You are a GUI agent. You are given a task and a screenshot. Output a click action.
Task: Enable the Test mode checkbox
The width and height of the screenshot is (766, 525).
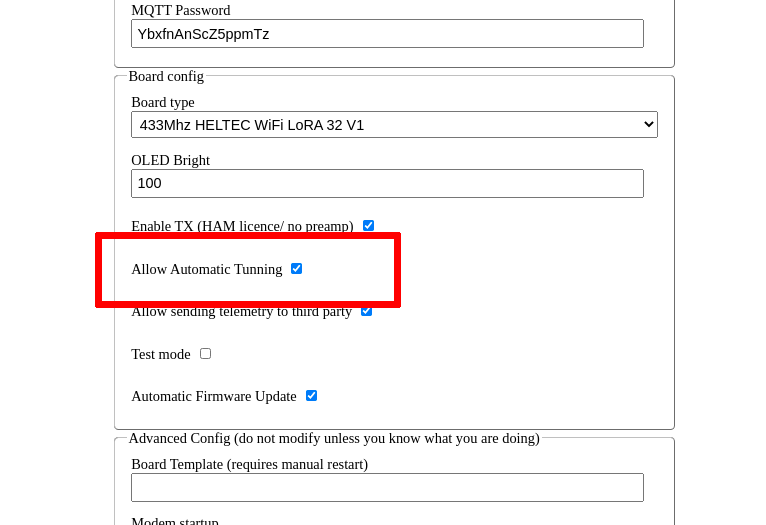[206, 354]
